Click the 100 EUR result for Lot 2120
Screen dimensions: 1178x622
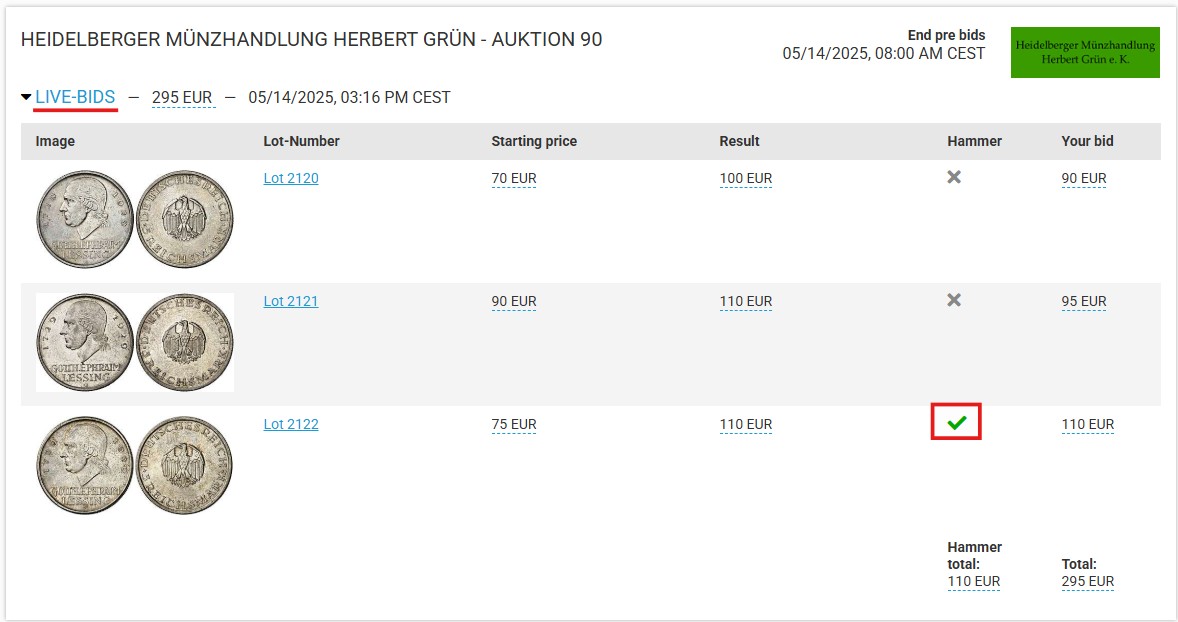click(746, 179)
